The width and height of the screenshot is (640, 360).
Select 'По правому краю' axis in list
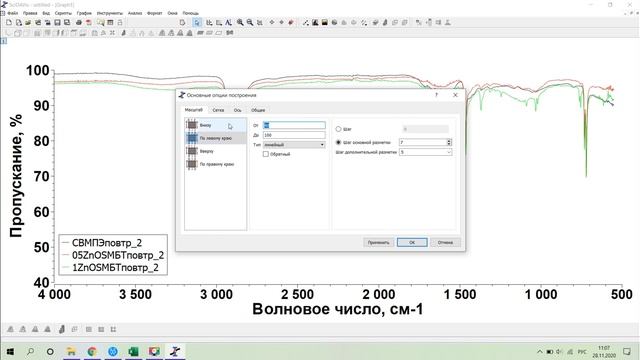216,164
